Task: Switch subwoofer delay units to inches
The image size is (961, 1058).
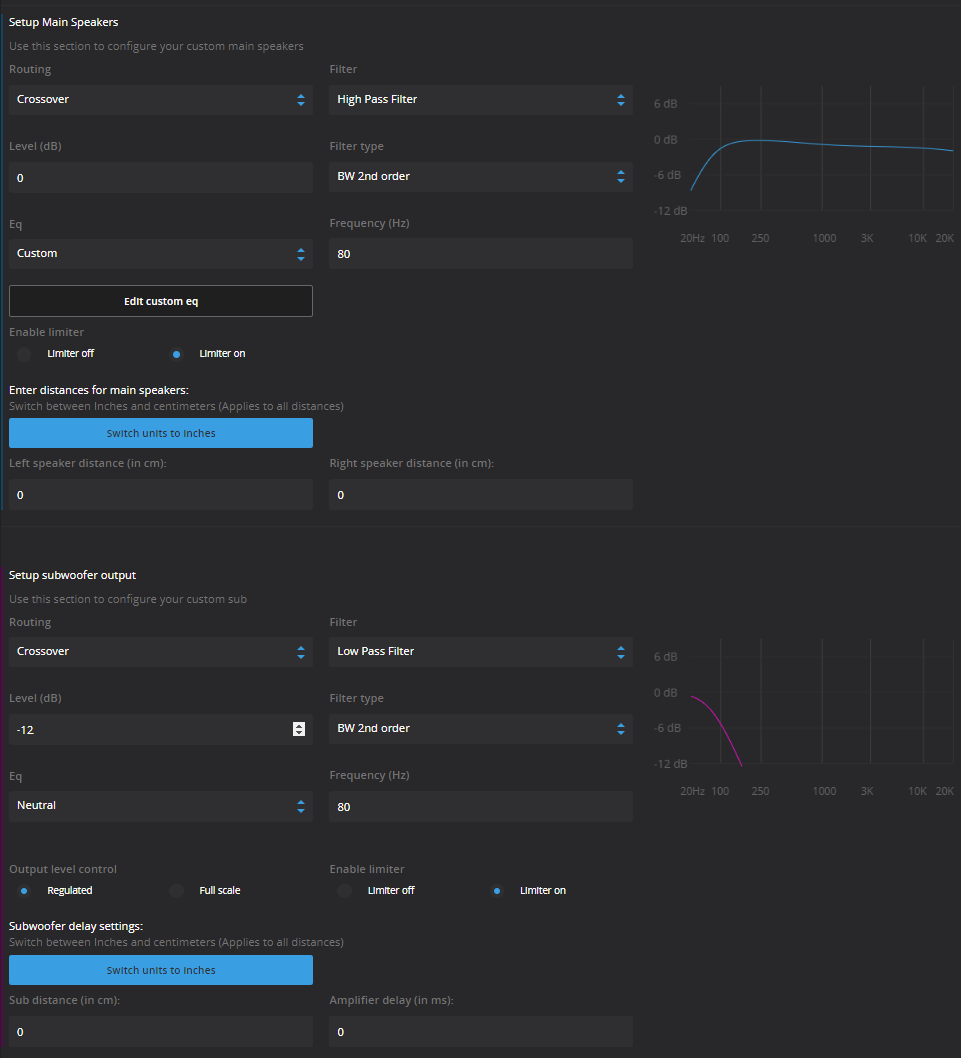Action: (160, 969)
